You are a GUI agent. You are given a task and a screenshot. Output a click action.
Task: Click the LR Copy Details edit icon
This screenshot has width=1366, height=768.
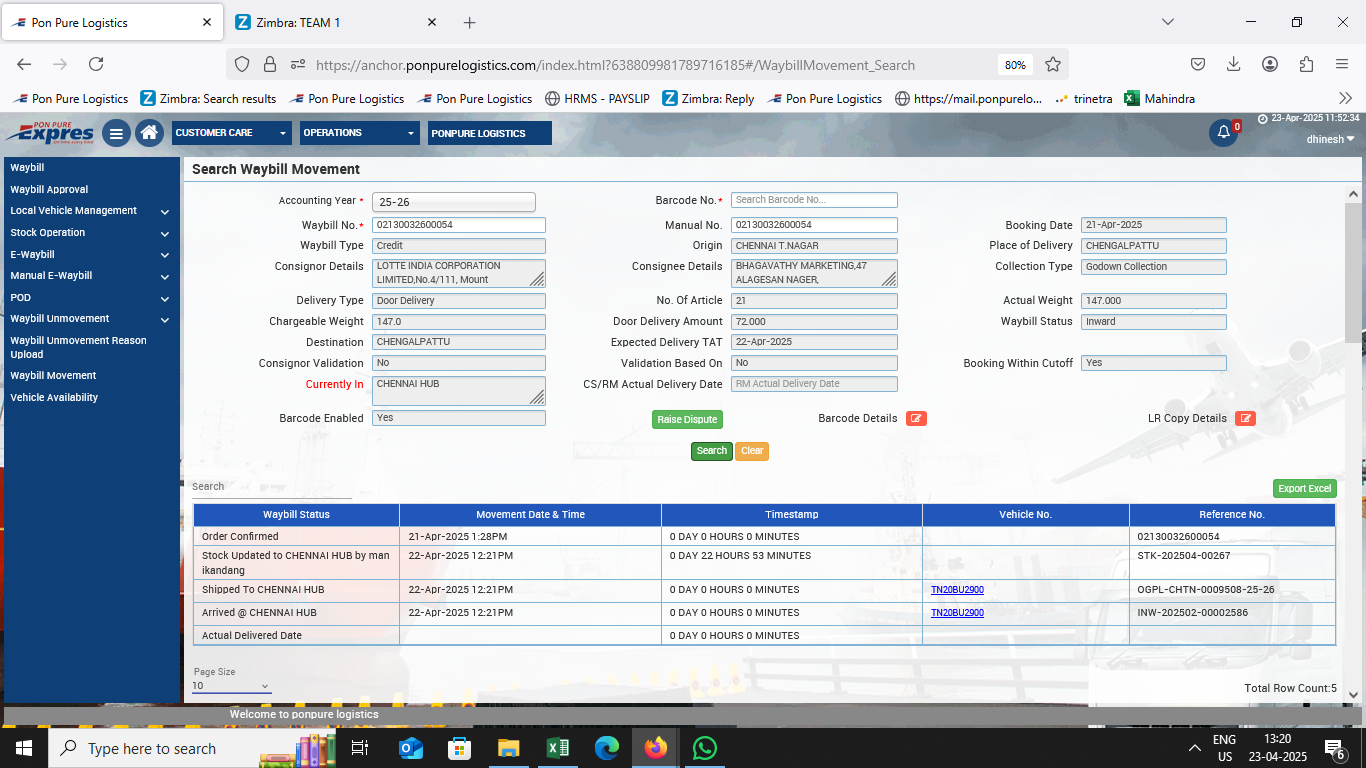(x=1245, y=418)
